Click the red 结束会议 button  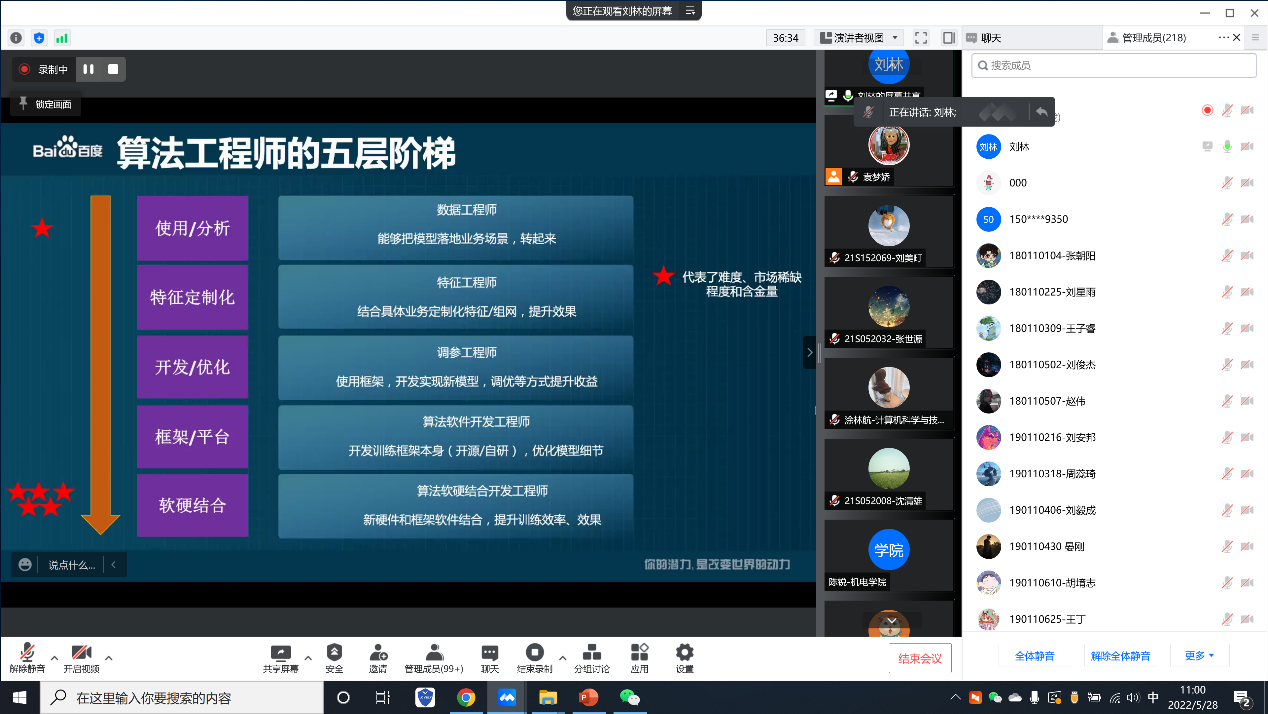[920, 658]
